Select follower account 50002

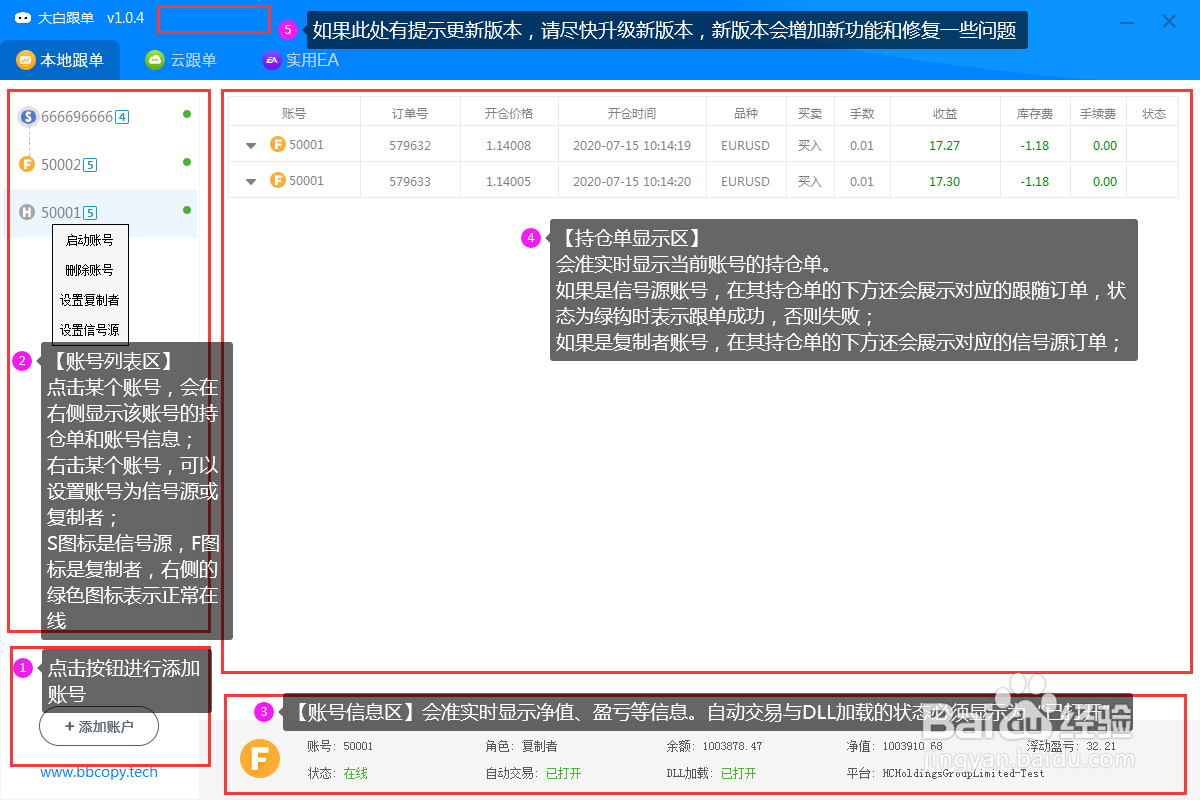tap(101, 164)
